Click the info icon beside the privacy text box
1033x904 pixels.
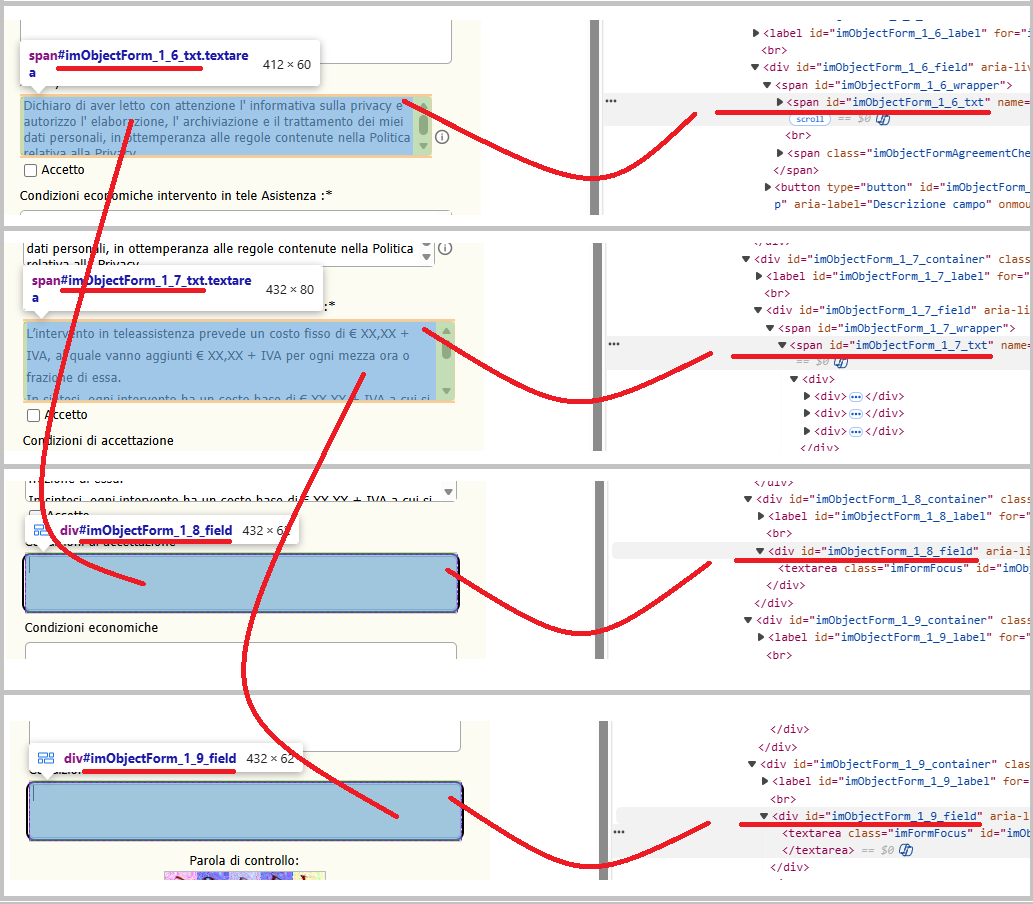442,137
